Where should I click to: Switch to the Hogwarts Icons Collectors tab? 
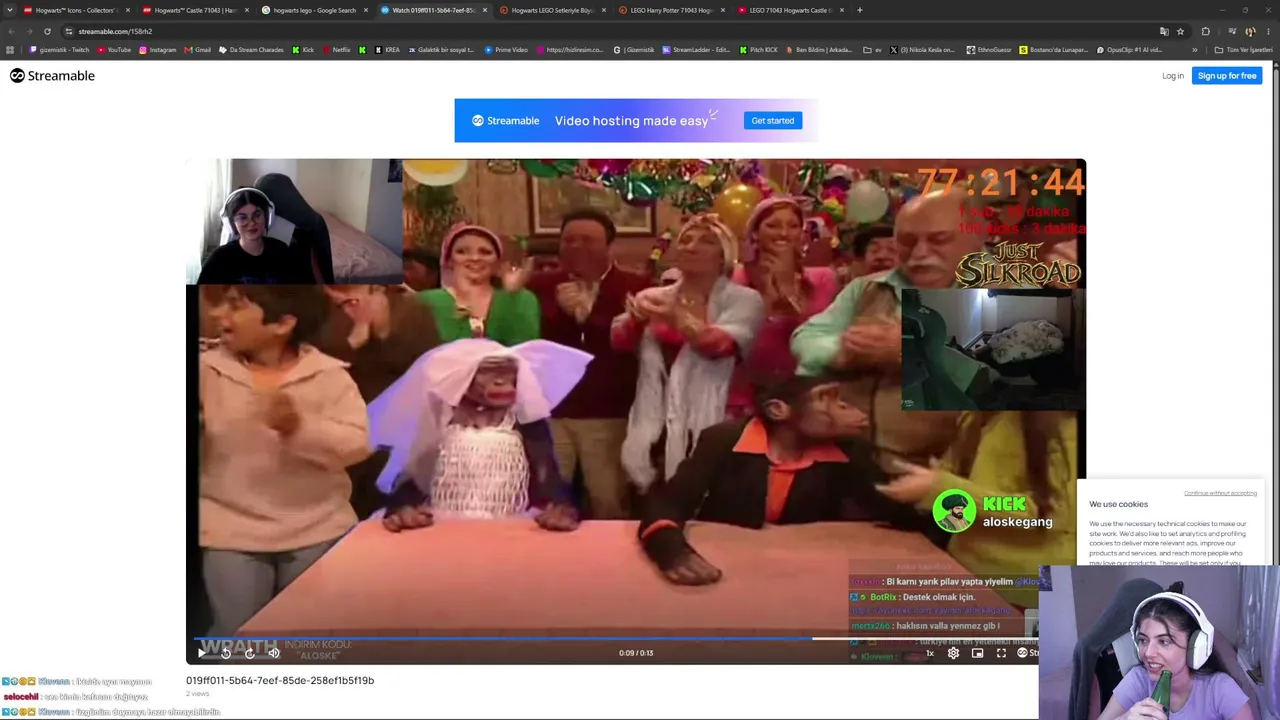(x=76, y=10)
